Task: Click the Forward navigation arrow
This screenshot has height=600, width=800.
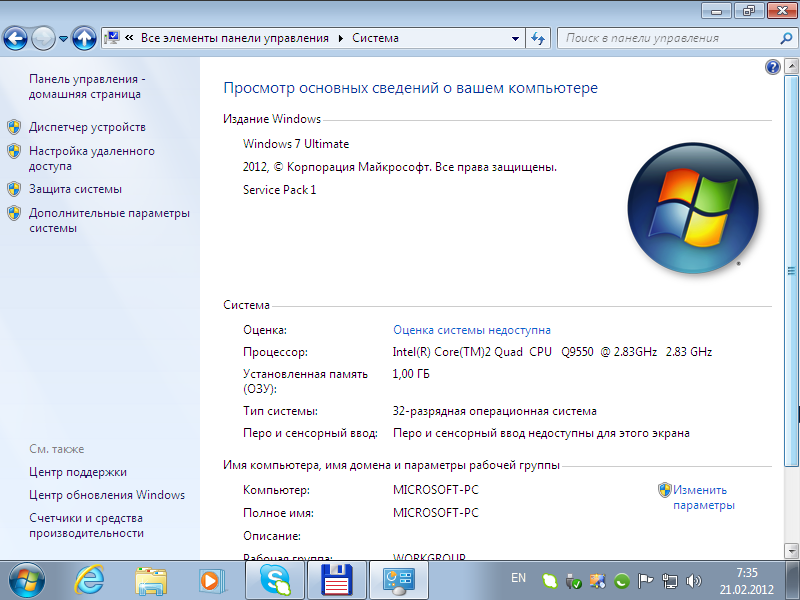Action: 43,38
